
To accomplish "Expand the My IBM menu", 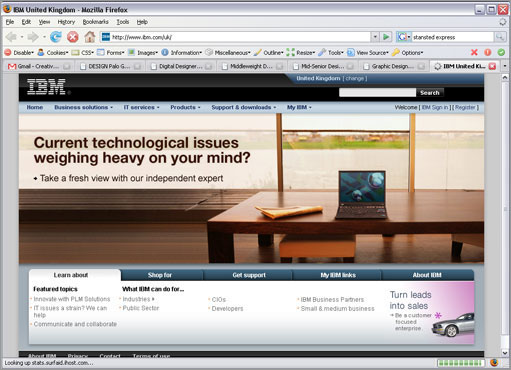I will (299, 107).
